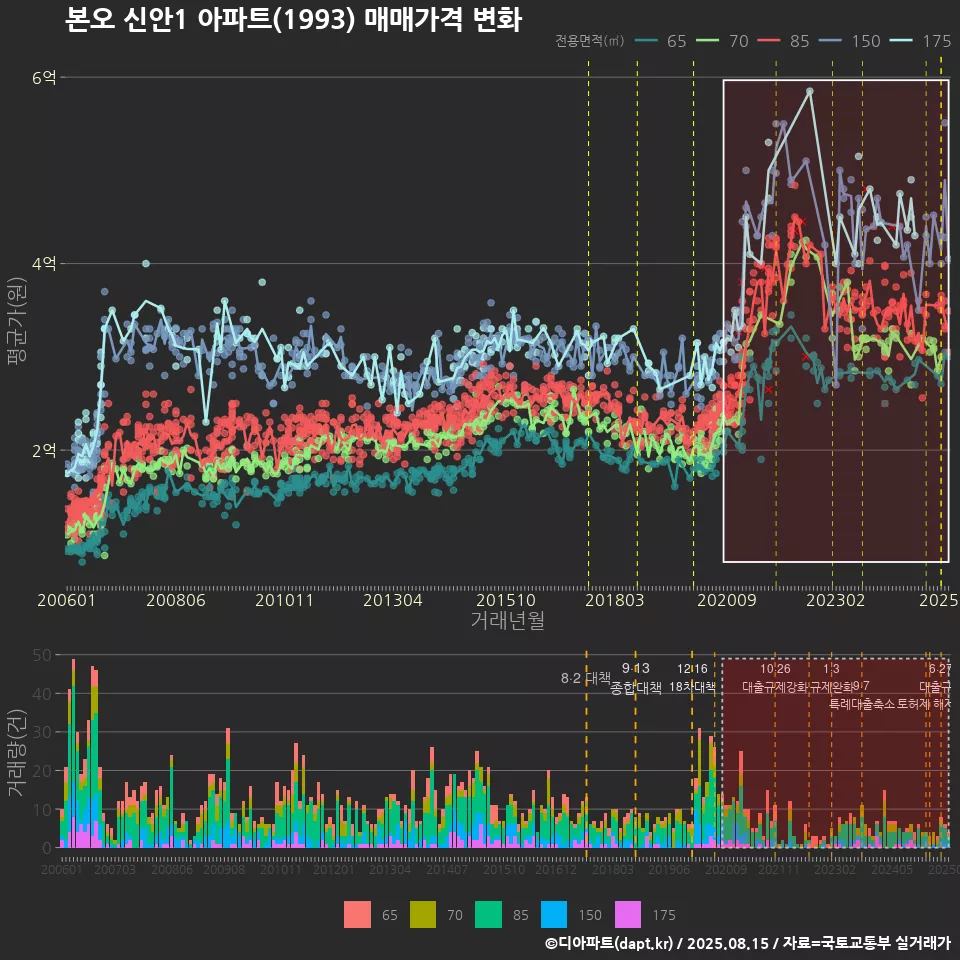Select the '65' label in the top price legend
Viewport: 960px width, 960px height.
[677, 41]
